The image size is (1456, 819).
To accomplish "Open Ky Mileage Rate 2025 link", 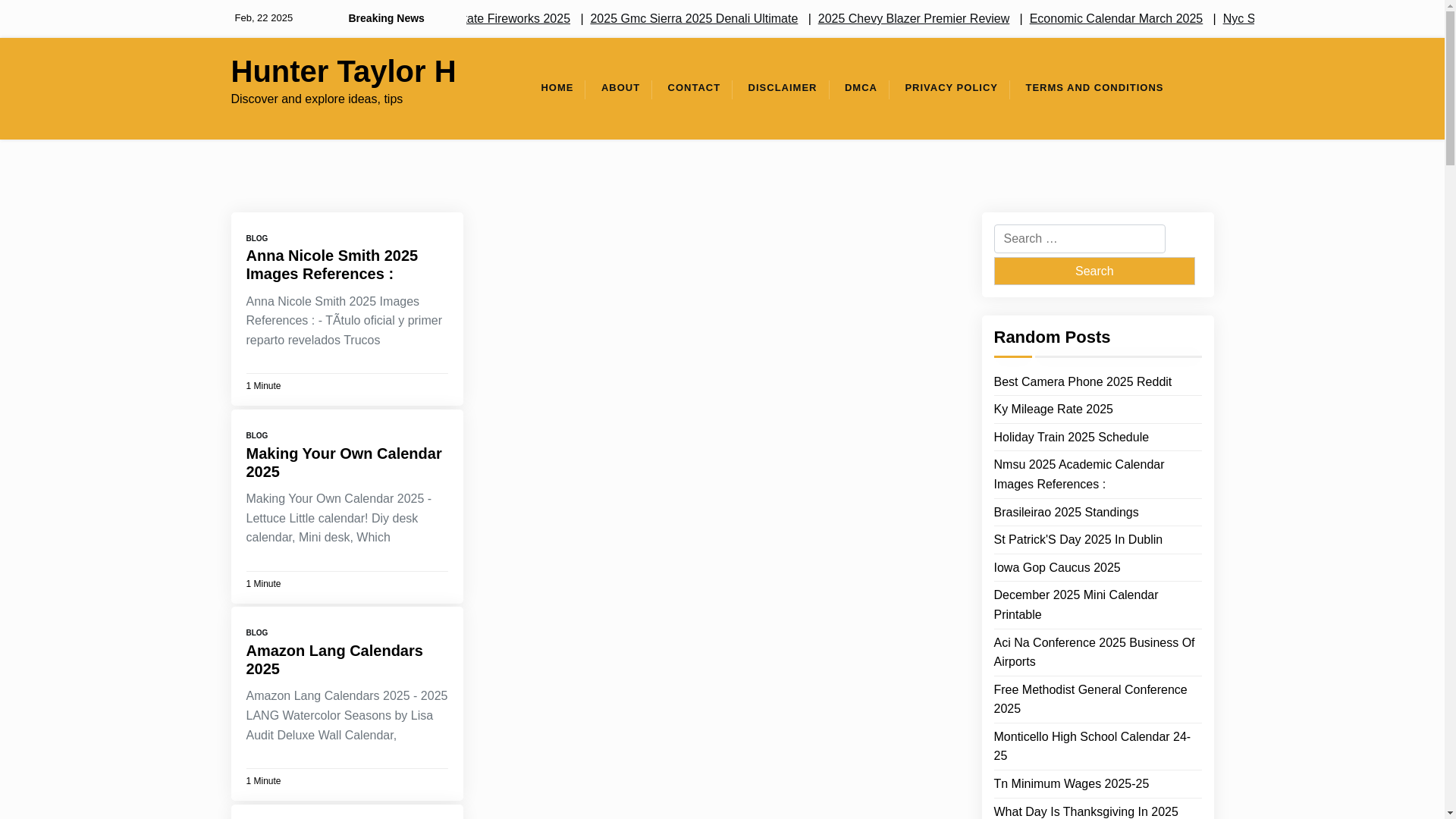I will pyautogui.click(x=1053, y=409).
